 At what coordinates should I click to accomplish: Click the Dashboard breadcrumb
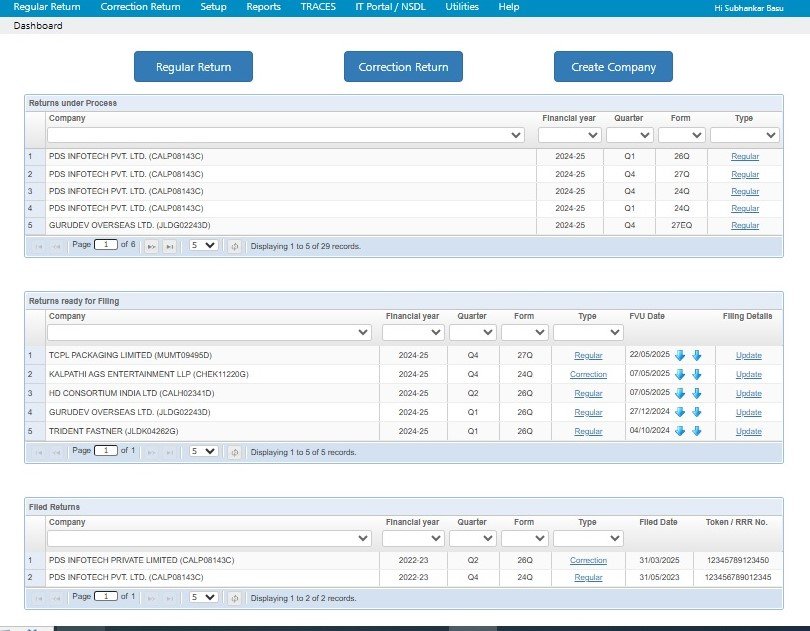(x=37, y=25)
